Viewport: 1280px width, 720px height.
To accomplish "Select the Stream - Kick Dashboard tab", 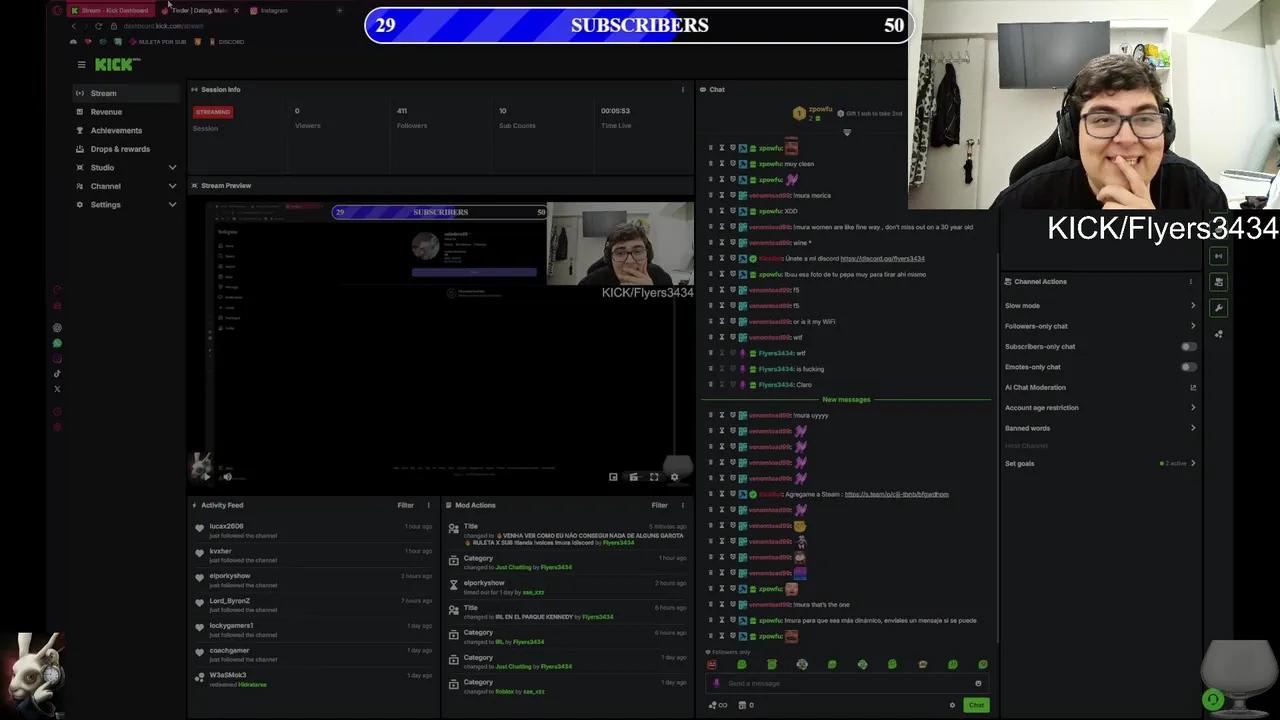I will 110,10.
